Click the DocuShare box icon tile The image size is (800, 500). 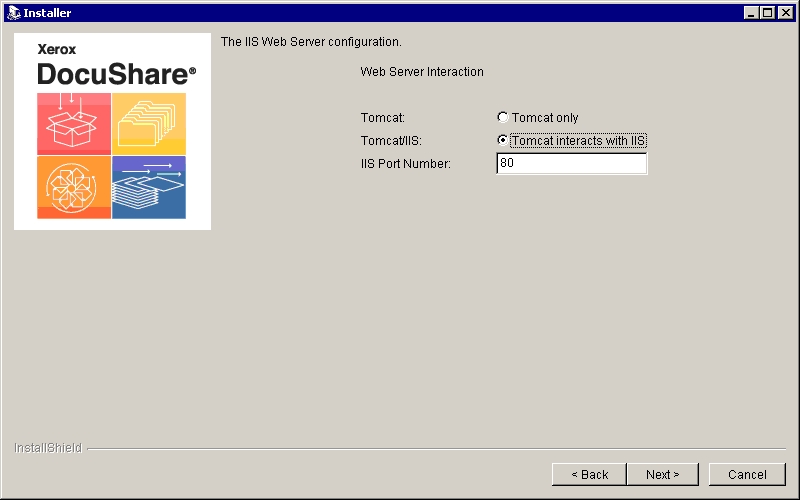[x=74, y=123]
